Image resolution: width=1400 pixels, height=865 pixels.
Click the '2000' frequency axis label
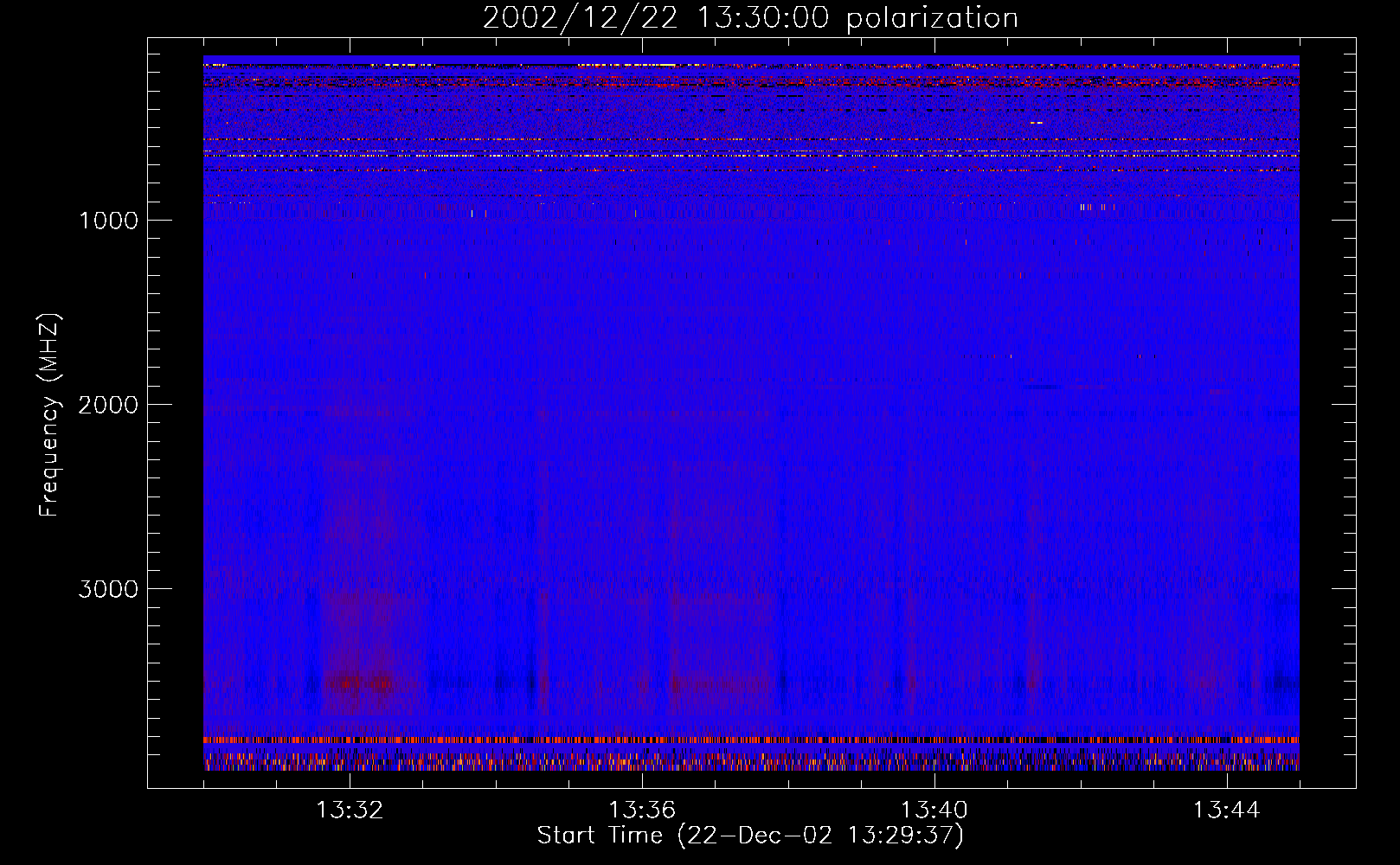point(108,405)
